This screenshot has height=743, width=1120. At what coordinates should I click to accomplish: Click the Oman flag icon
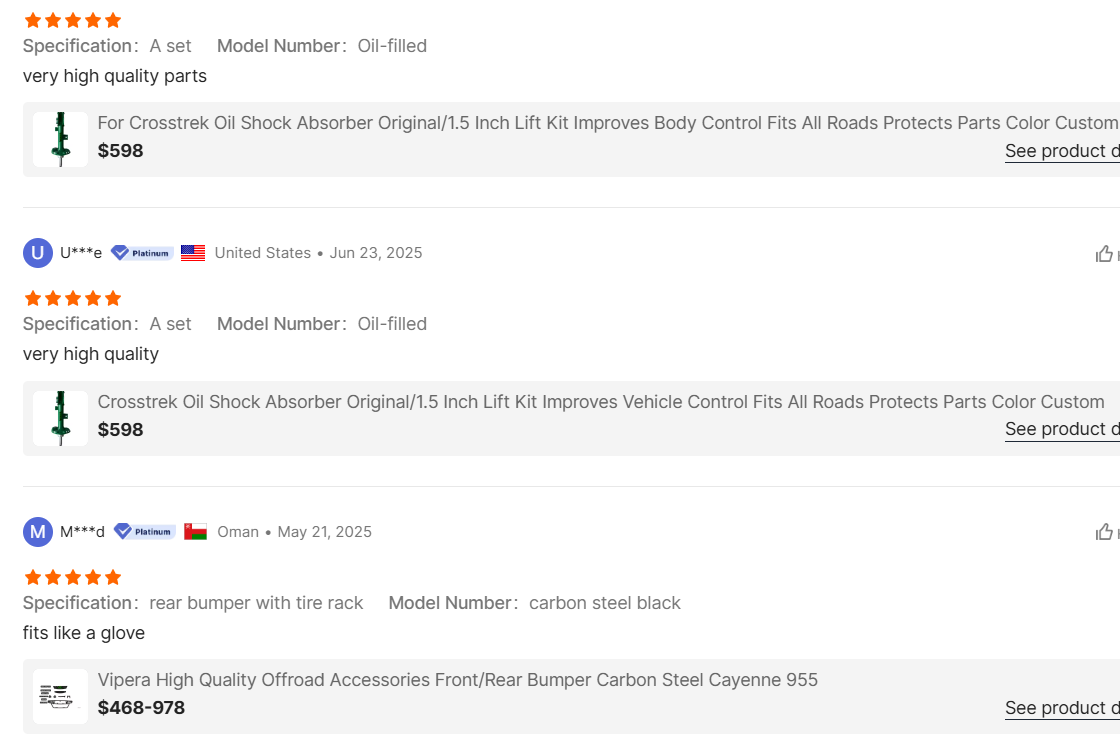[196, 532]
